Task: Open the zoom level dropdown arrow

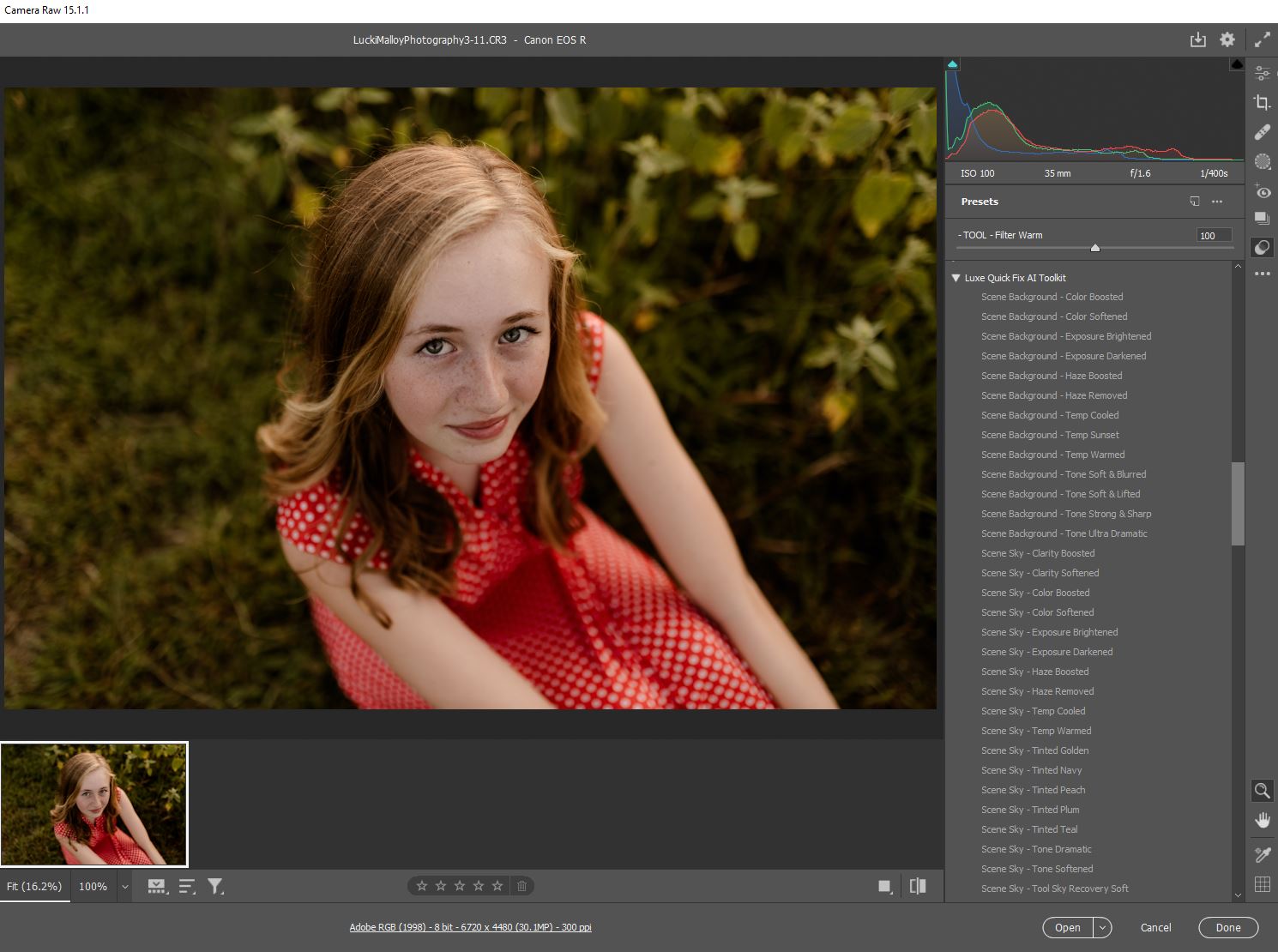Action: point(125,887)
